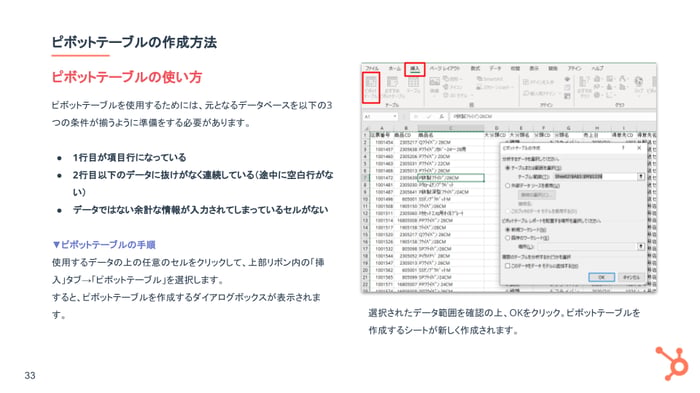The image size is (700, 393).
Task: Click the formula bar cancel X icon
Action: click(416, 116)
